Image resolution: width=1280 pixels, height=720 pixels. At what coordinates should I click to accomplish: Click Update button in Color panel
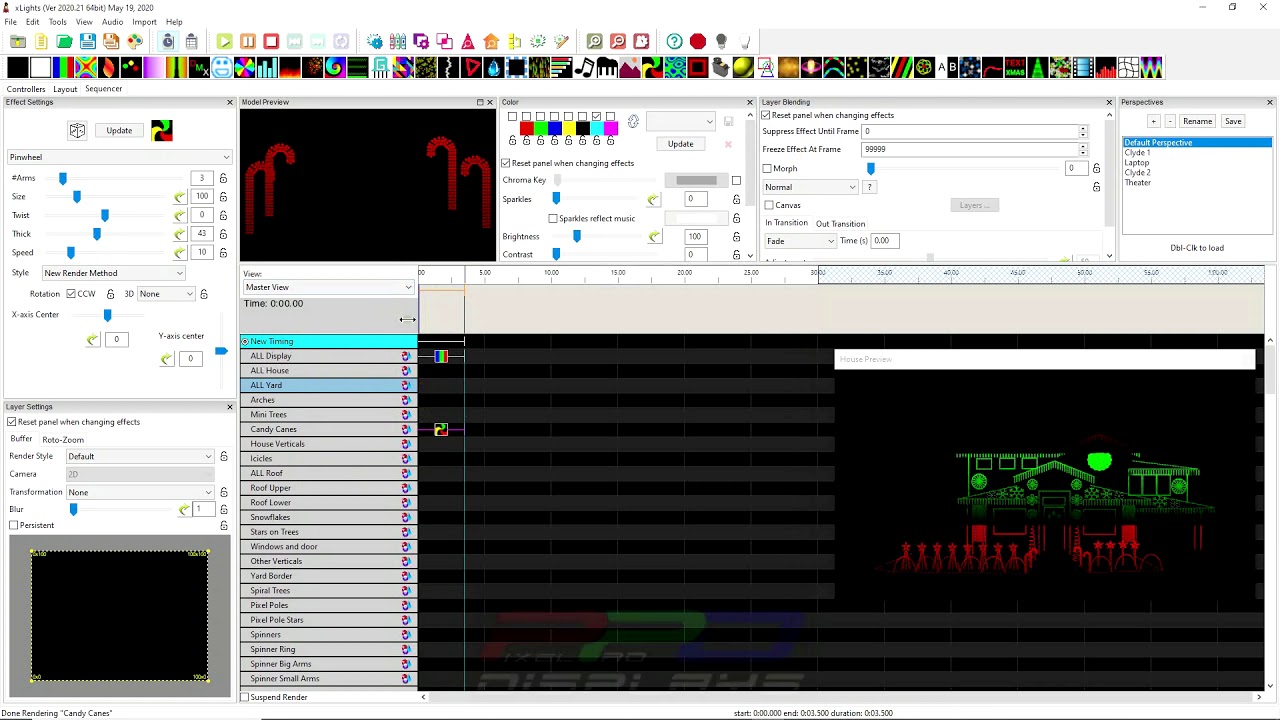[680, 144]
